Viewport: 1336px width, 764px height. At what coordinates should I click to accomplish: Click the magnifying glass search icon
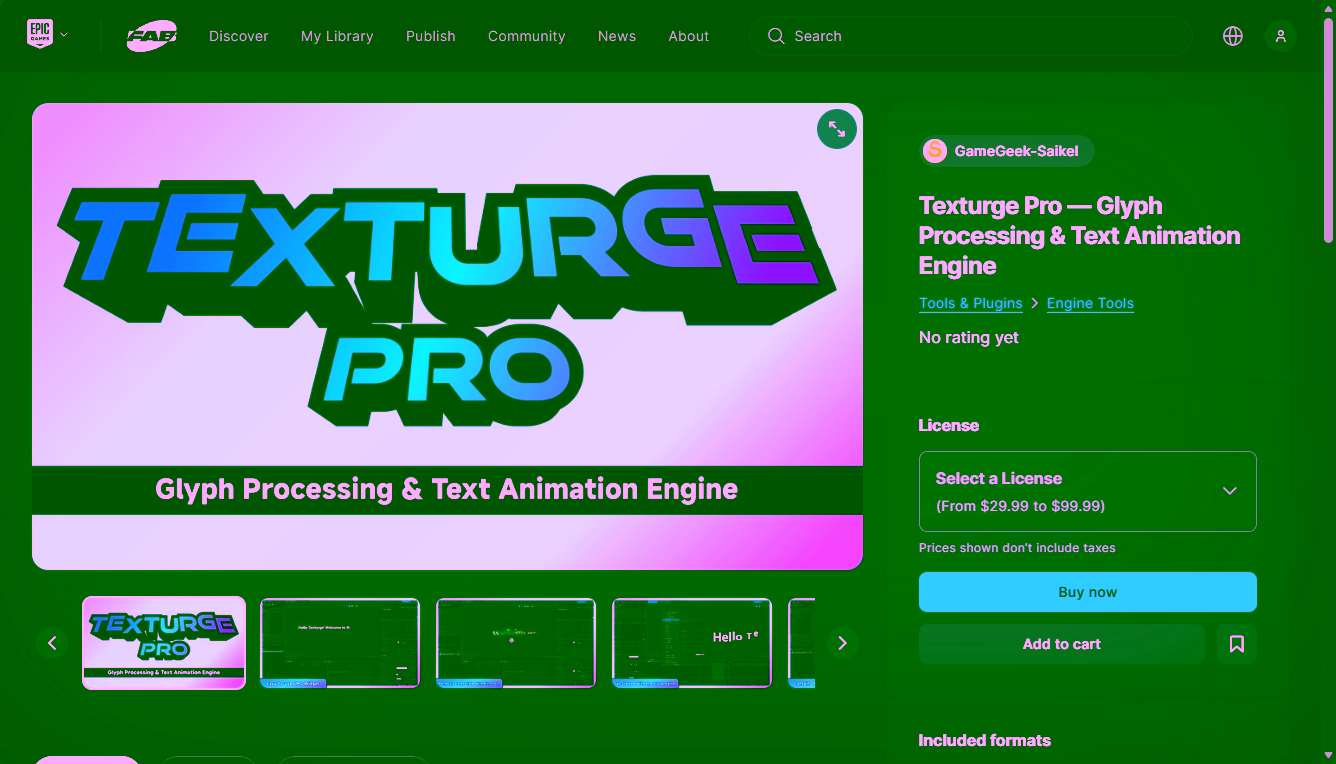[x=776, y=36]
